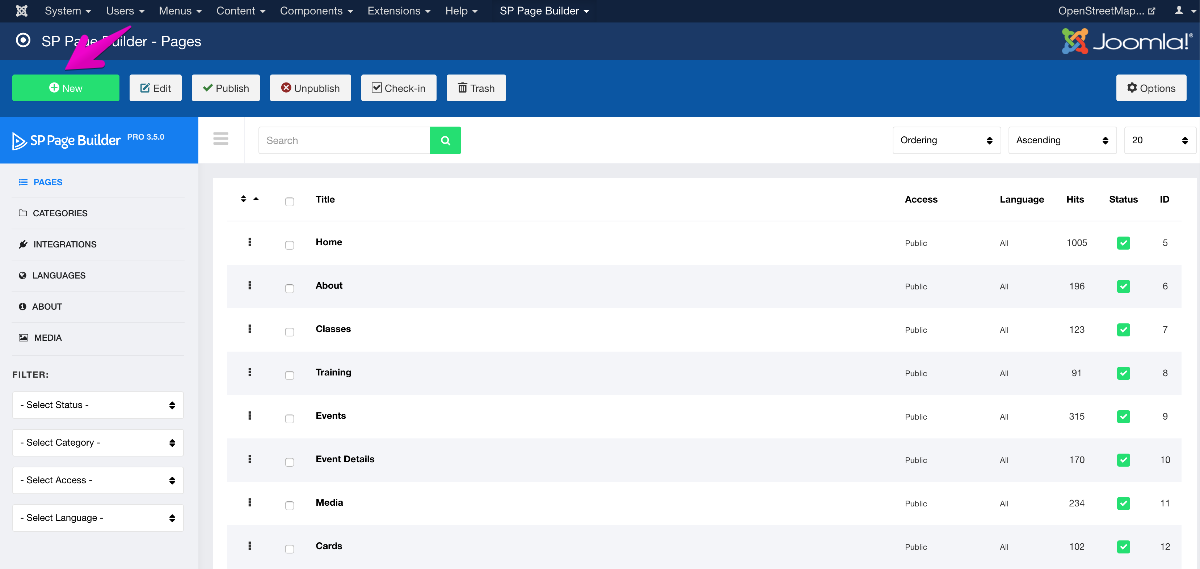Open the Extensions menu
The image size is (1200, 569).
point(399,11)
